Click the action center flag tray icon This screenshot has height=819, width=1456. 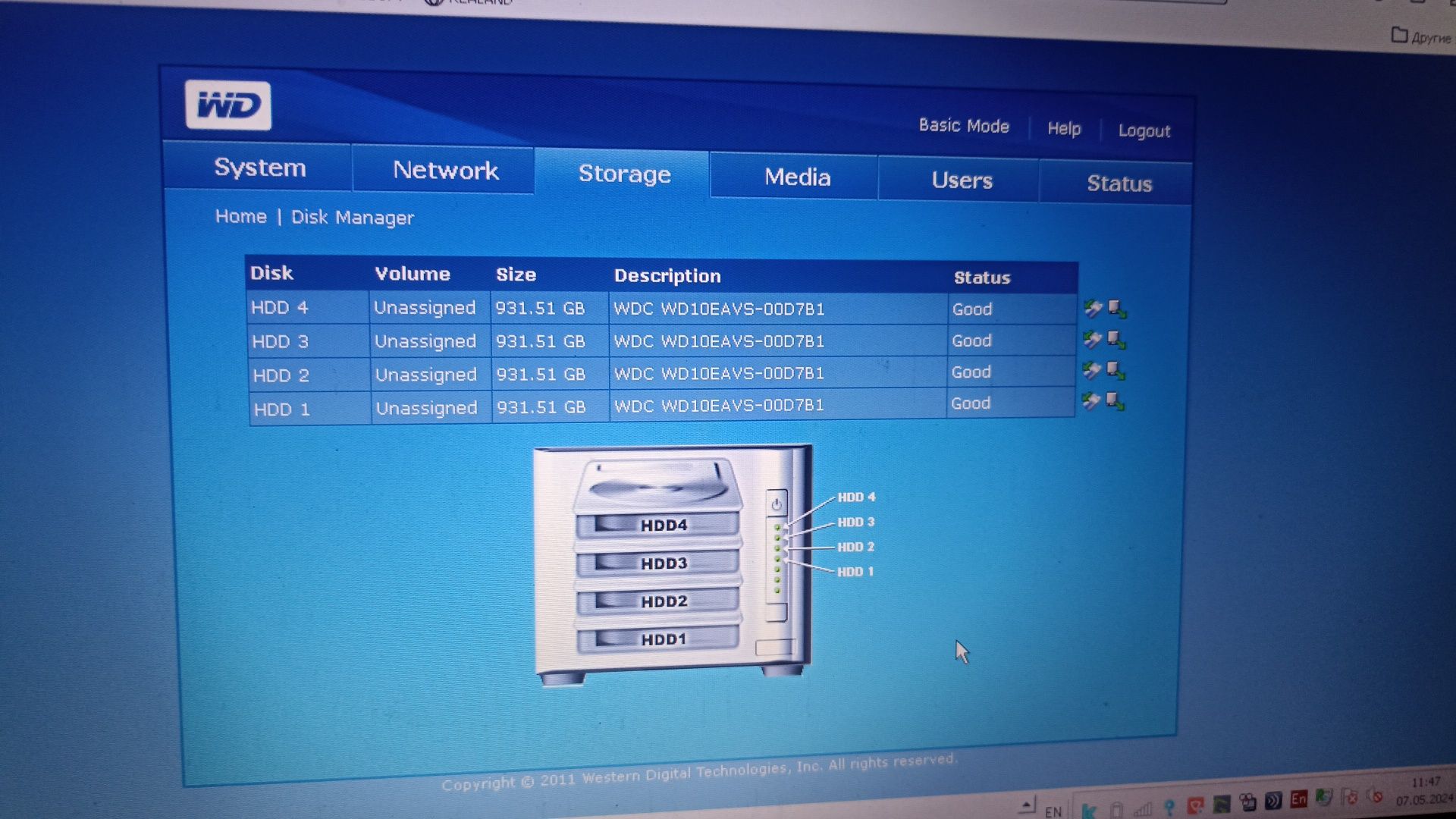1349,796
